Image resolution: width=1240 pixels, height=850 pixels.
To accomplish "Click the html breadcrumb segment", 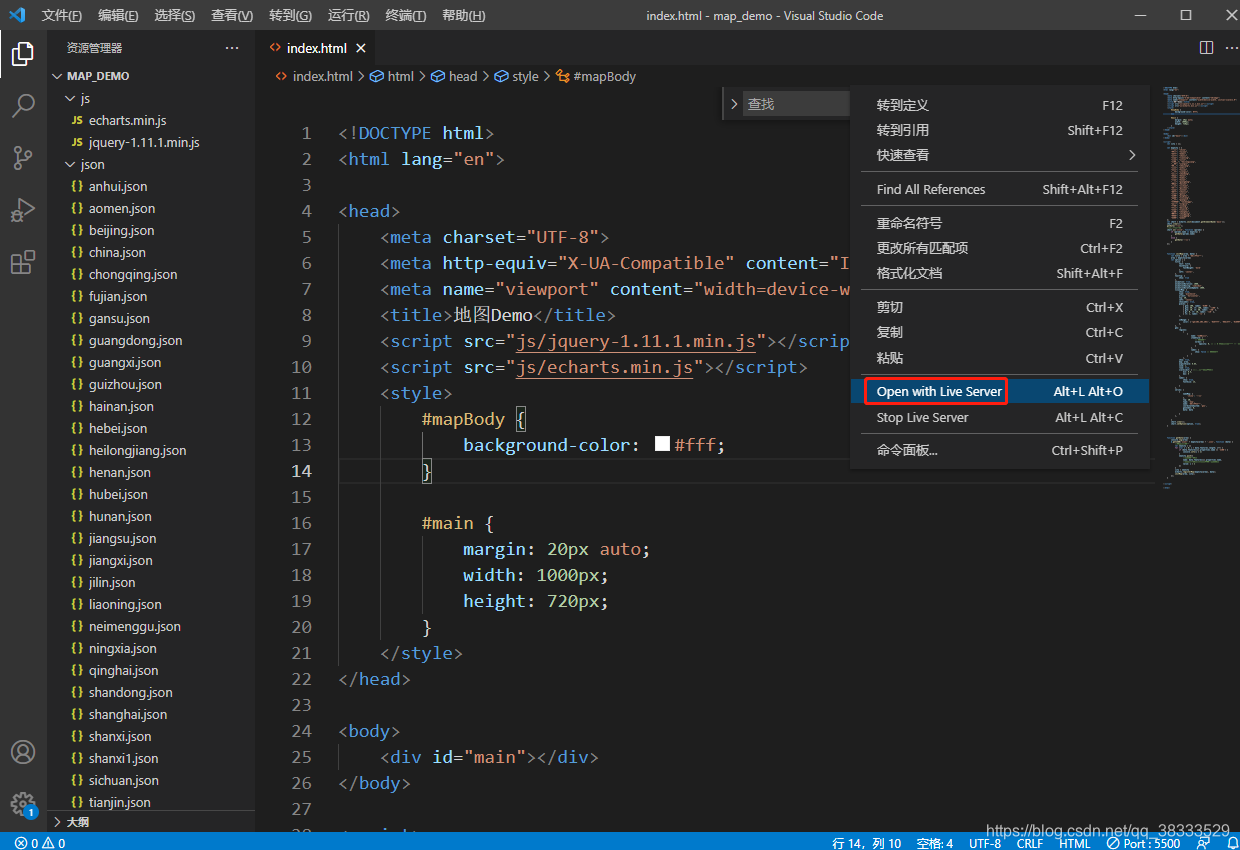I will coord(393,76).
